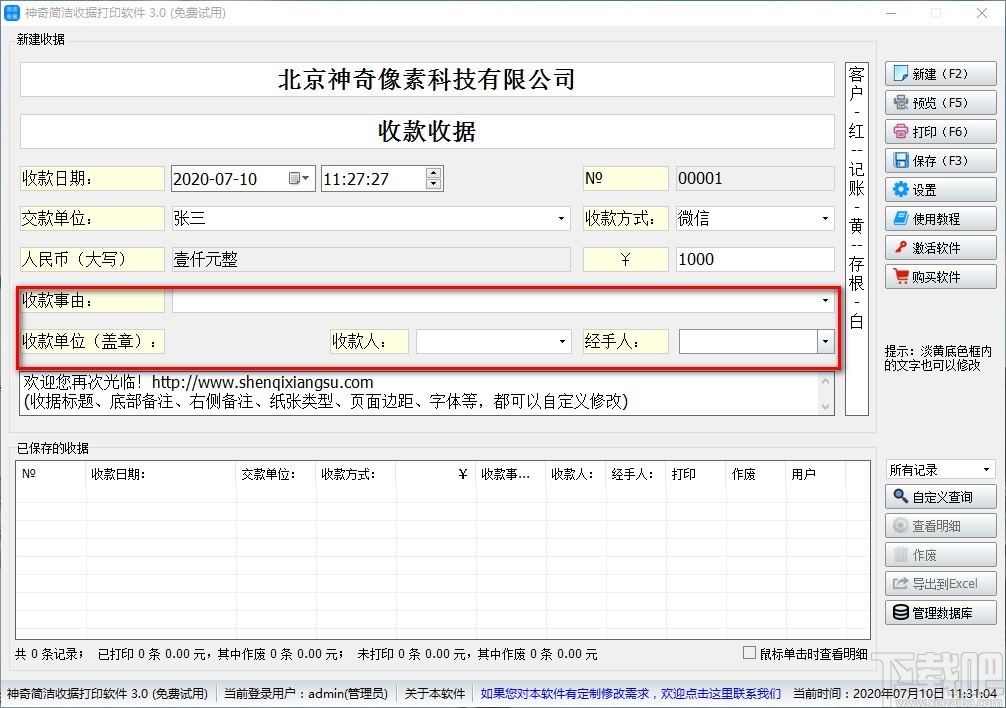The height and width of the screenshot is (708, 1006).
Task: Void a record using 作废
Action: [x=939, y=554]
